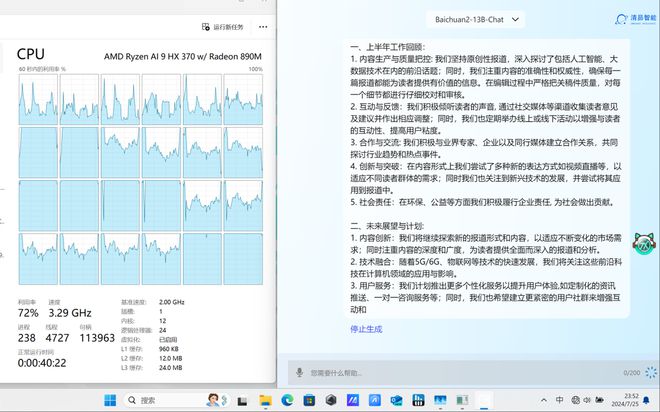Click the loading spinner icon beside the 0/200 counter

(x=651, y=372)
